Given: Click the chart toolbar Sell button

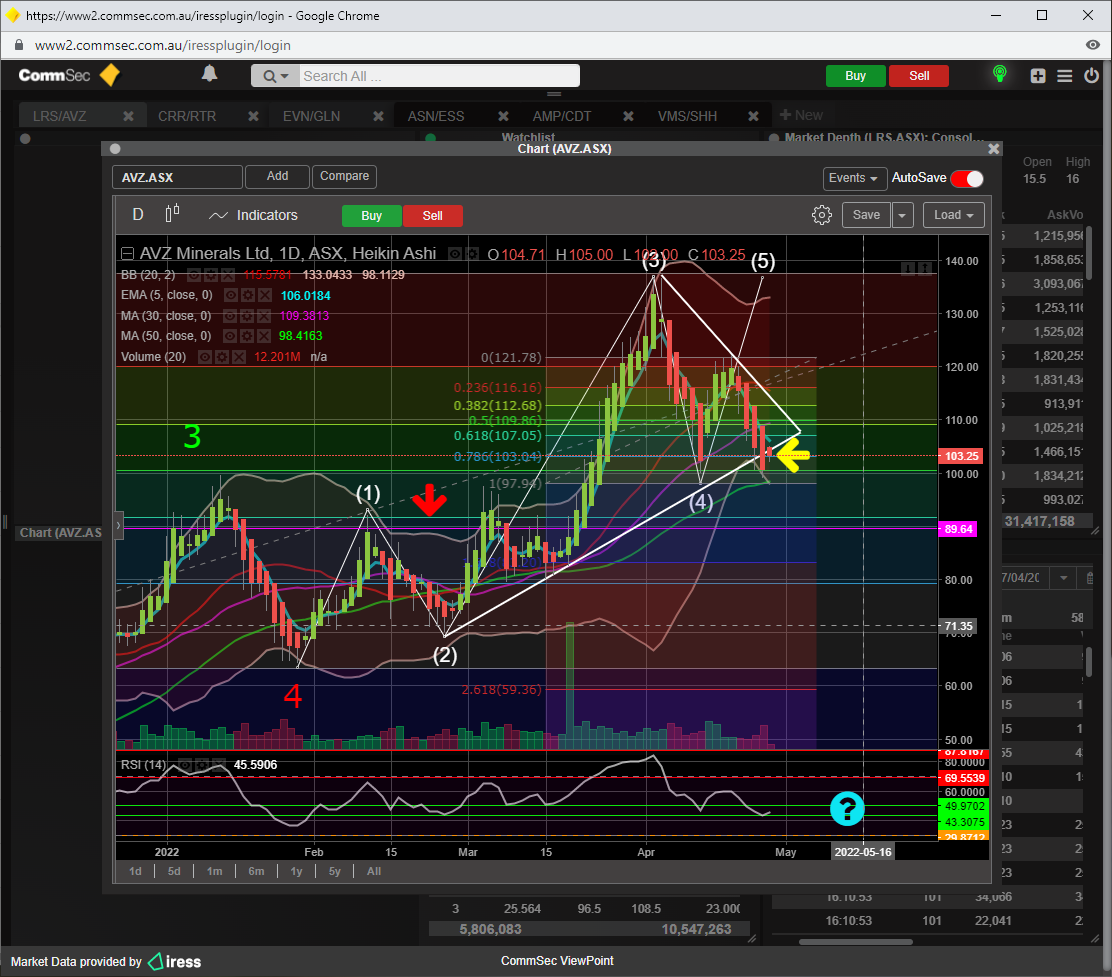Looking at the screenshot, I should pos(433,216).
